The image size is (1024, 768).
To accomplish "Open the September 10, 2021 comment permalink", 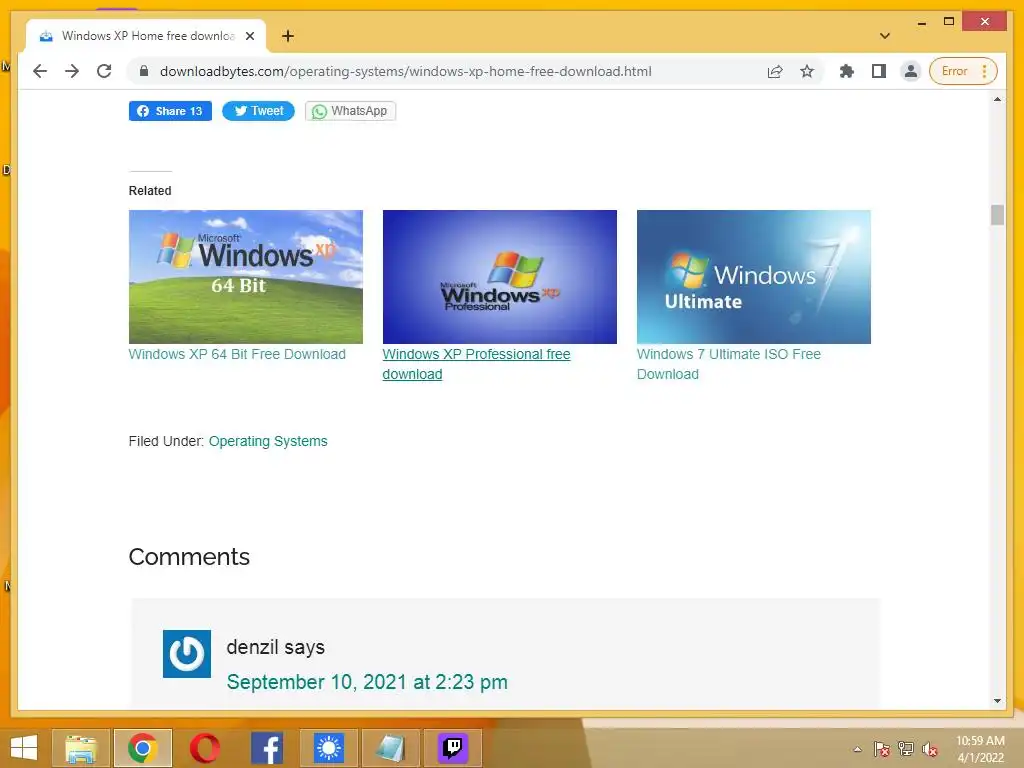I will (x=367, y=682).
